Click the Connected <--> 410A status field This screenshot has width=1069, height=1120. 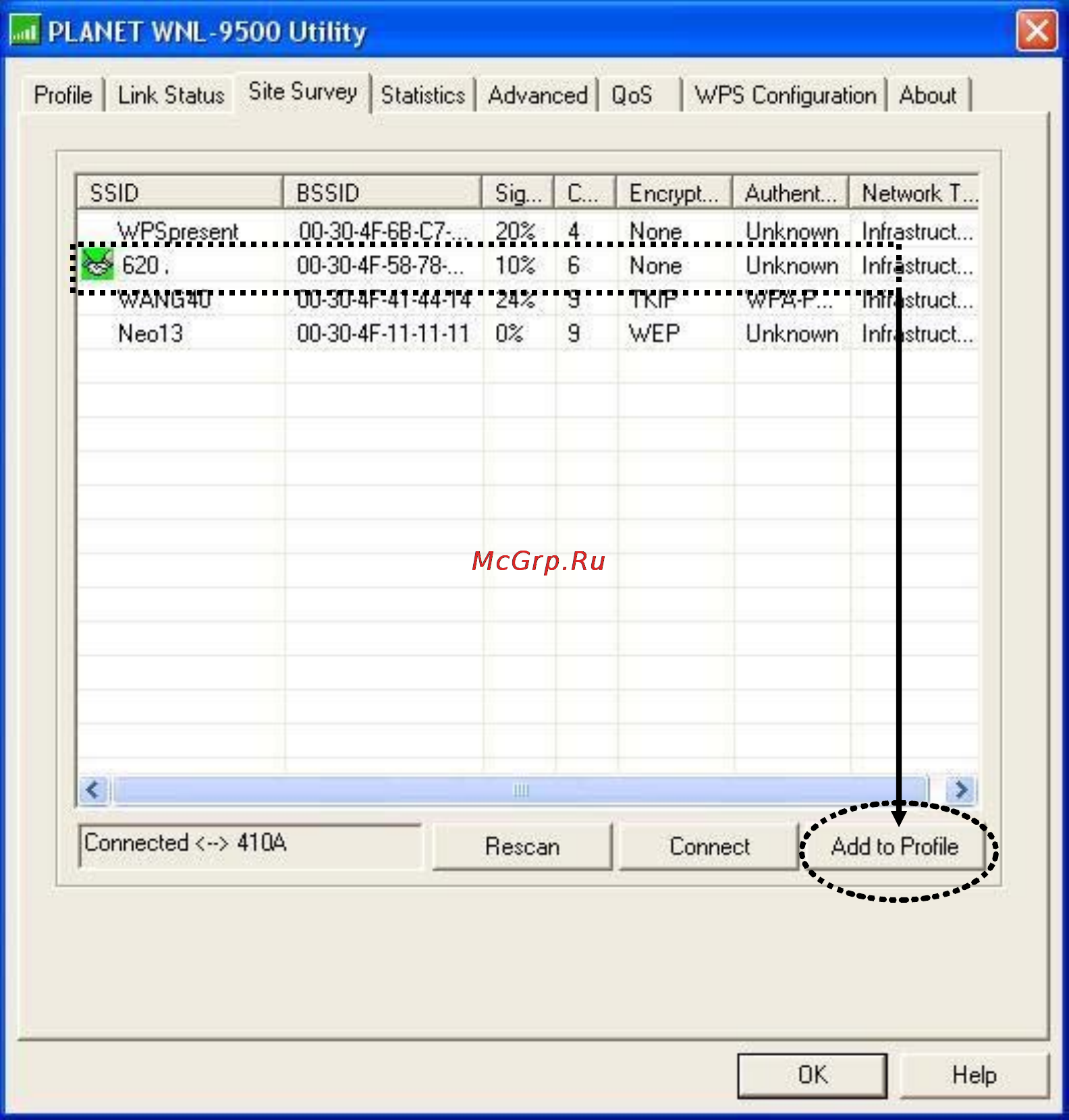tap(250, 845)
